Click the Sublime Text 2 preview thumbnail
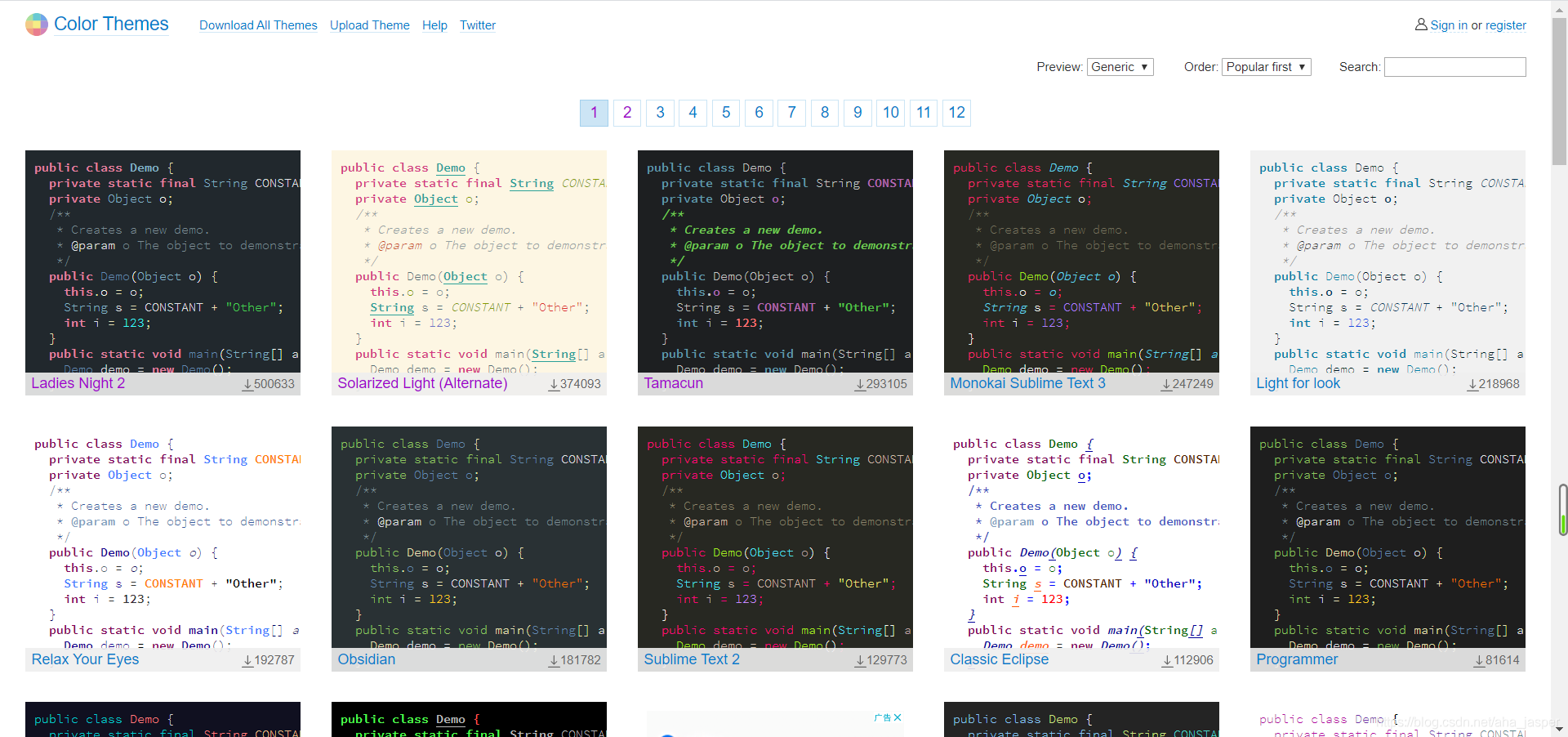The height and width of the screenshot is (737, 1568). coord(775,538)
